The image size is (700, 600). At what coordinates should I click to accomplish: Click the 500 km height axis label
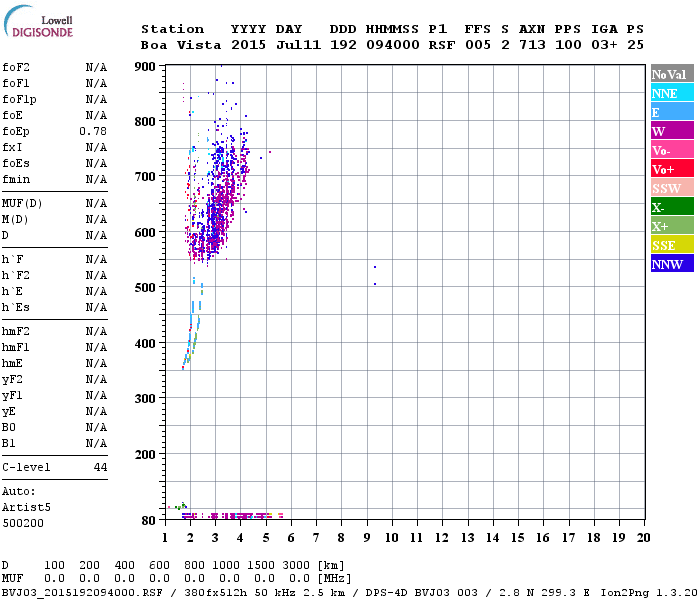coord(145,288)
